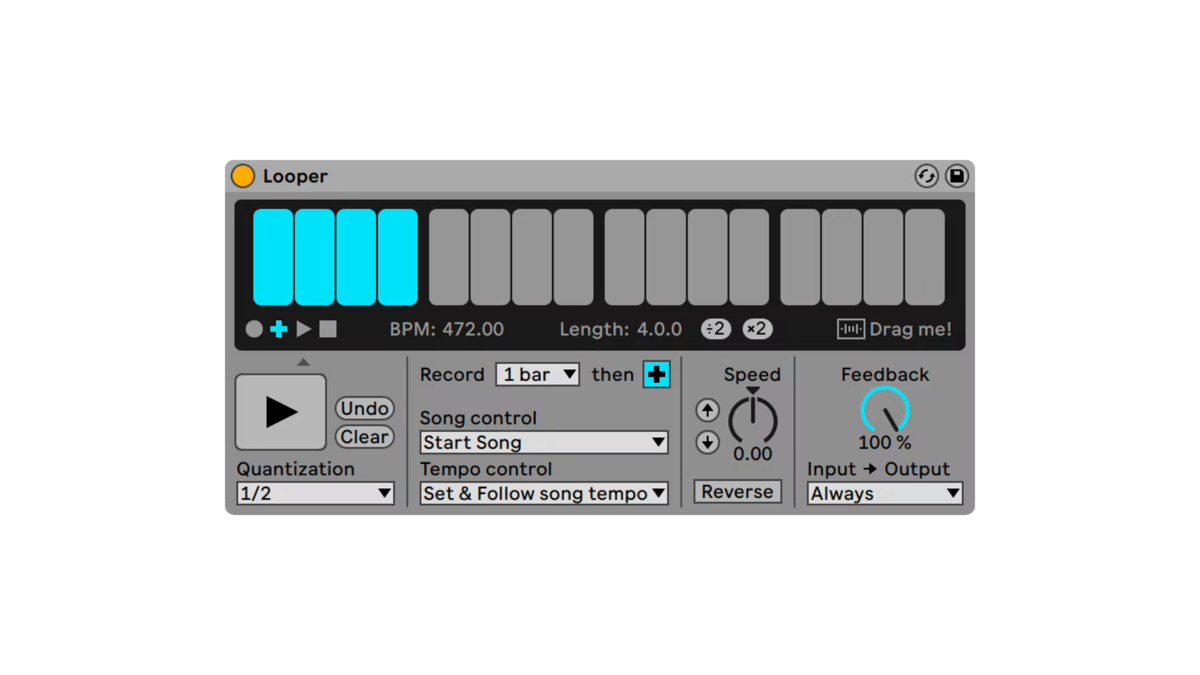1200x675 pixels.
Task: Toggle the Reverse button
Action: point(738,492)
